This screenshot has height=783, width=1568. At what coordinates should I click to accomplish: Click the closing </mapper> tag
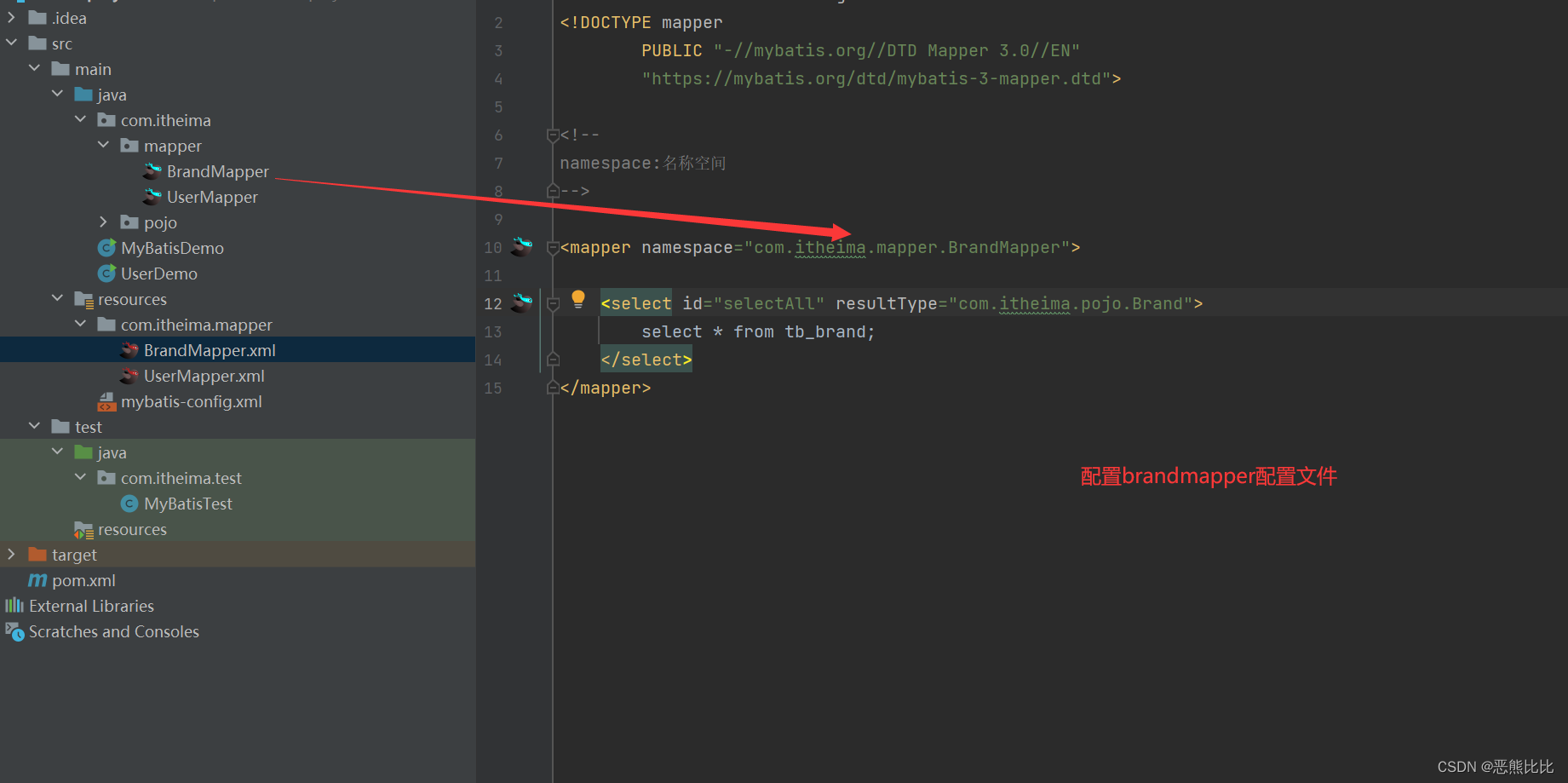[606, 389]
